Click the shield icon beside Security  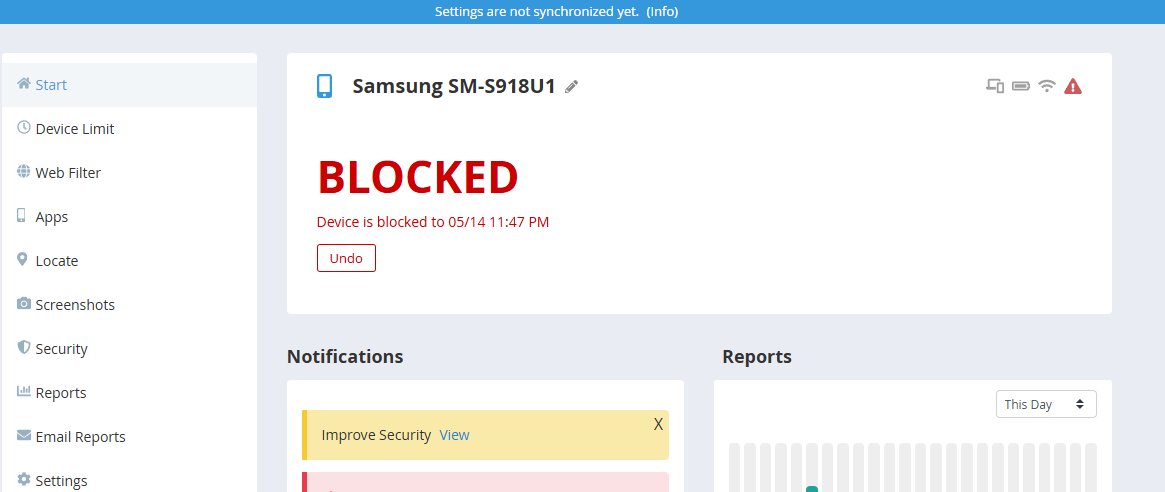[24, 347]
